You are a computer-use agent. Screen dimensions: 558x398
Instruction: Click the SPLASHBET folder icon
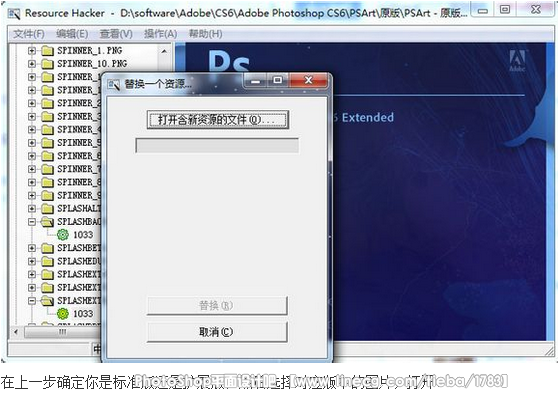pos(47,248)
